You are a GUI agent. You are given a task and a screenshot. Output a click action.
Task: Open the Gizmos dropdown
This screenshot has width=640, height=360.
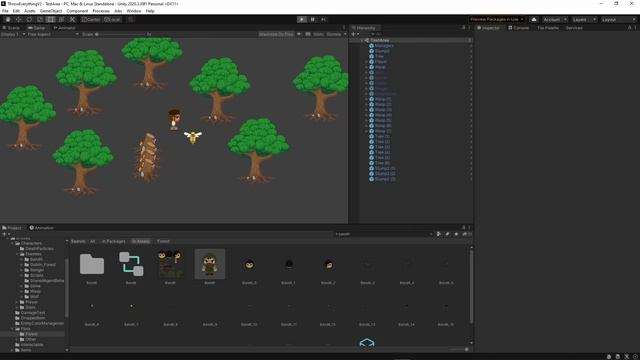pos(336,34)
